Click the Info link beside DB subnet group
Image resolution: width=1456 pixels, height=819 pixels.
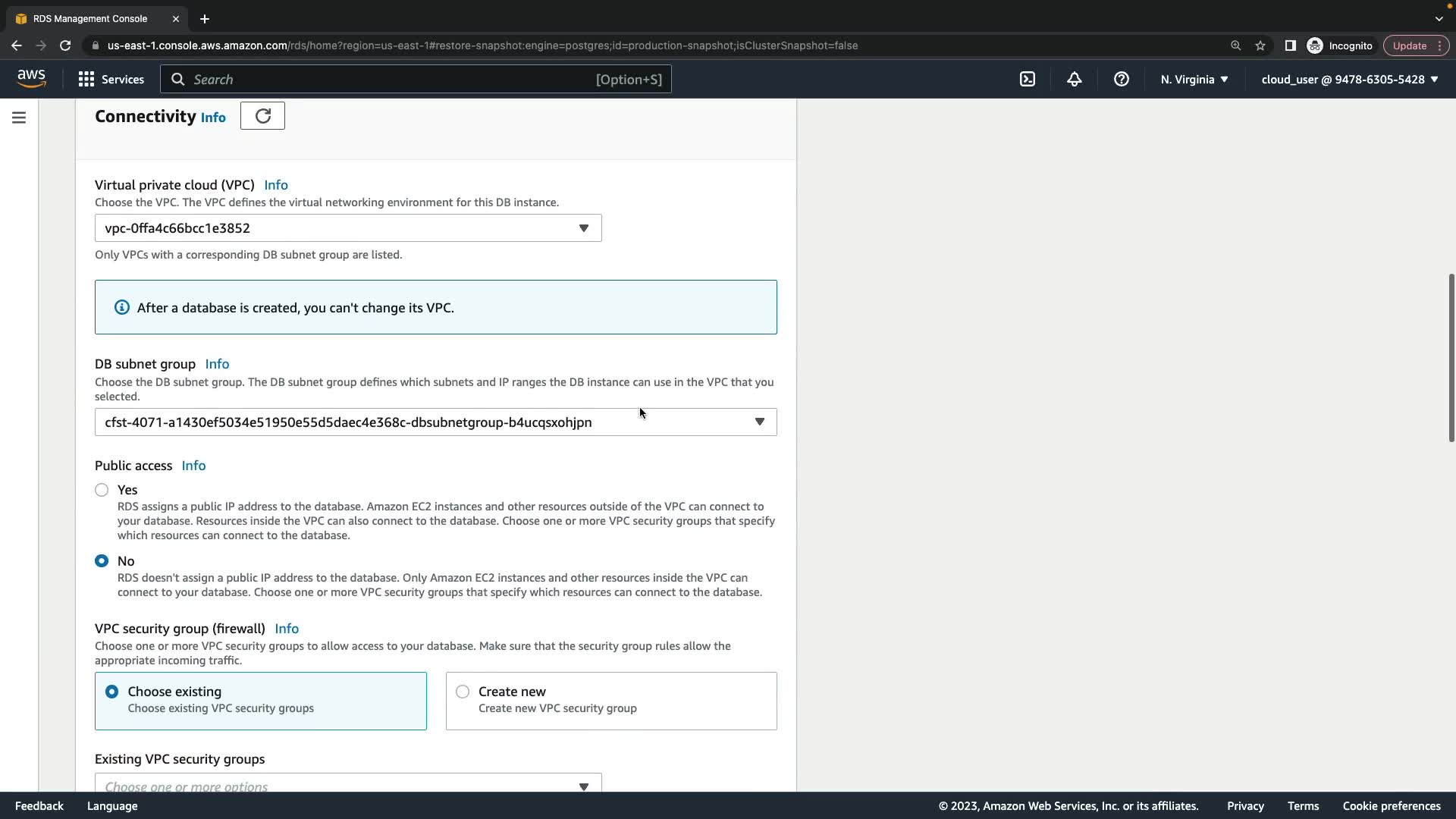click(217, 364)
